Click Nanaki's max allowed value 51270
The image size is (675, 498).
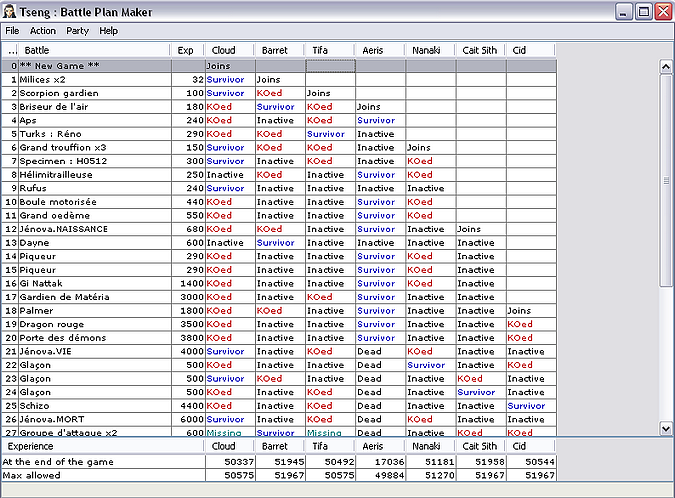pyautogui.click(x=431, y=475)
